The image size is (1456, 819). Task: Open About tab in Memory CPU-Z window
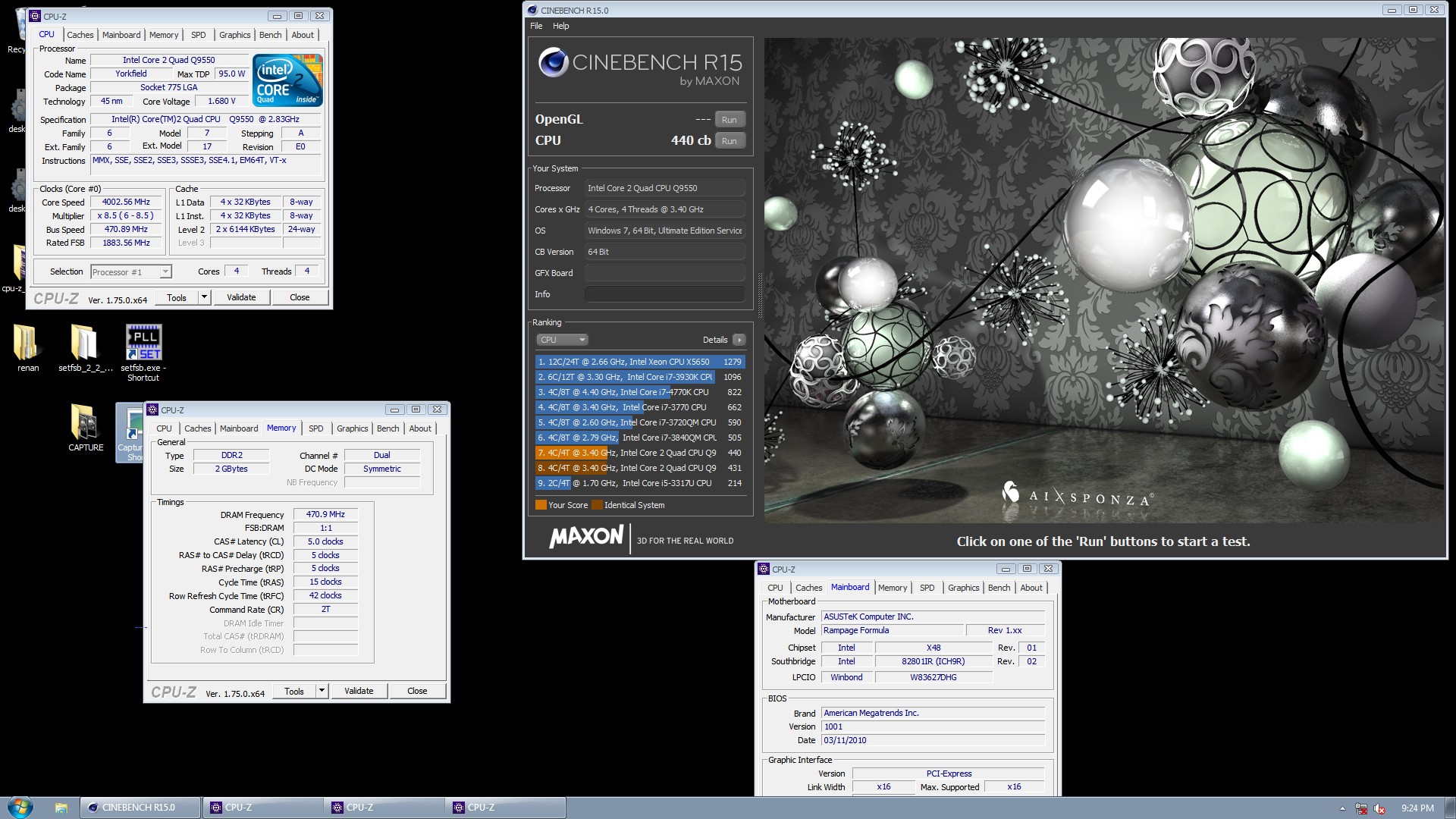(x=420, y=428)
